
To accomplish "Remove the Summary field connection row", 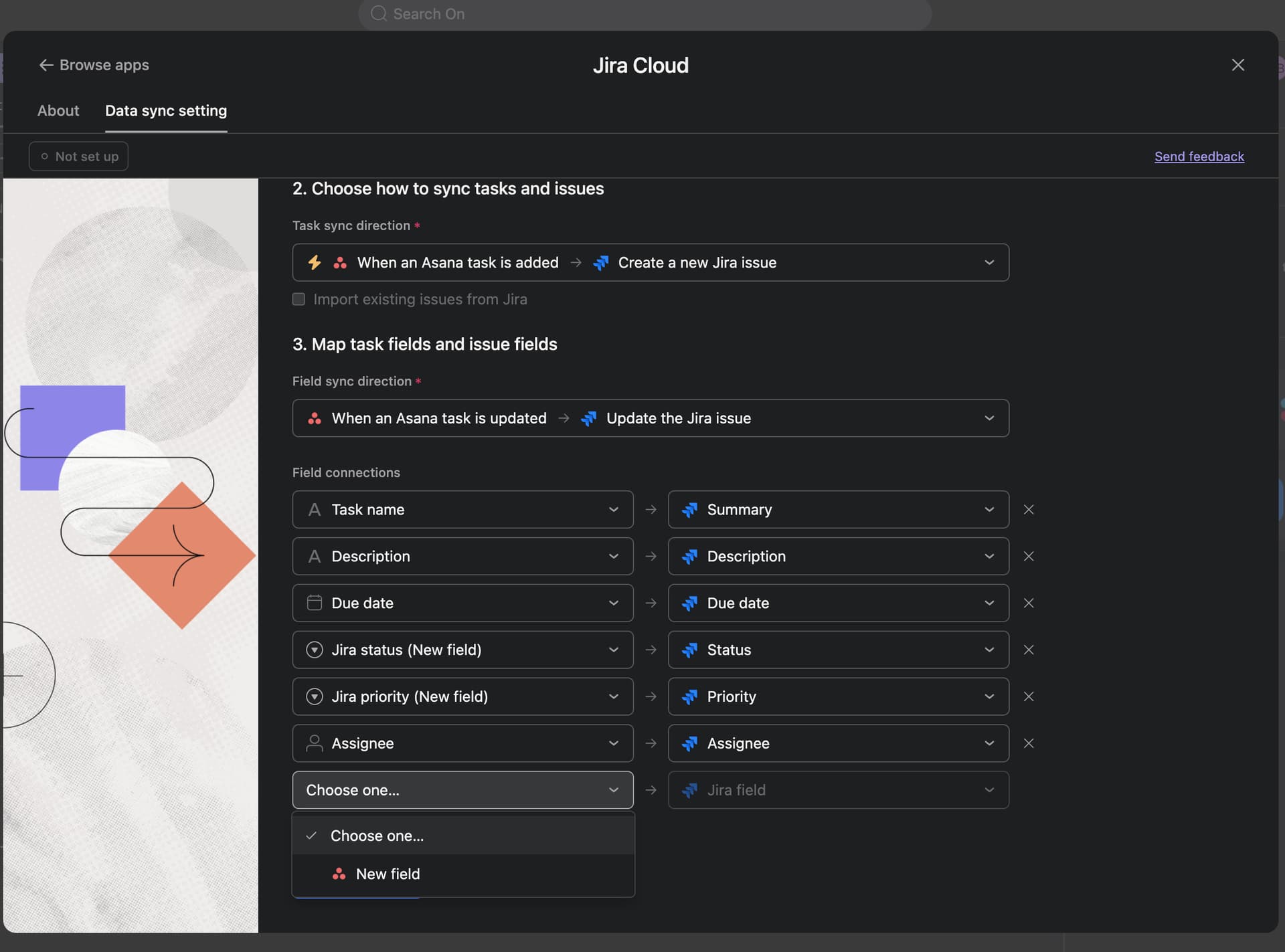I will point(1029,510).
